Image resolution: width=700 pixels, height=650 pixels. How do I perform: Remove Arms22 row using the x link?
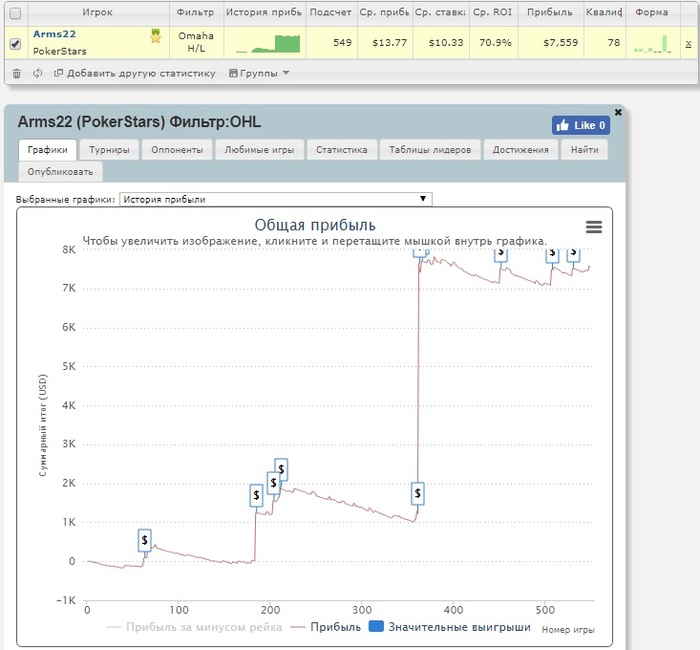(x=688, y=43)
